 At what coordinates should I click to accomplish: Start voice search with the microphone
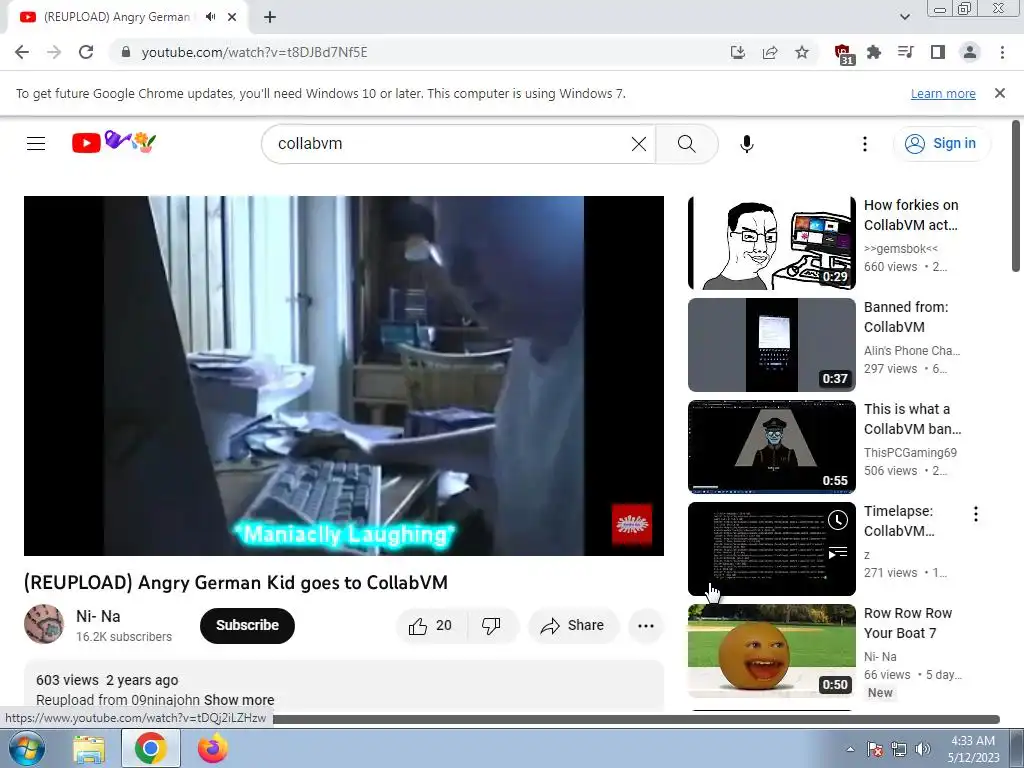click(x=747, y=144)
